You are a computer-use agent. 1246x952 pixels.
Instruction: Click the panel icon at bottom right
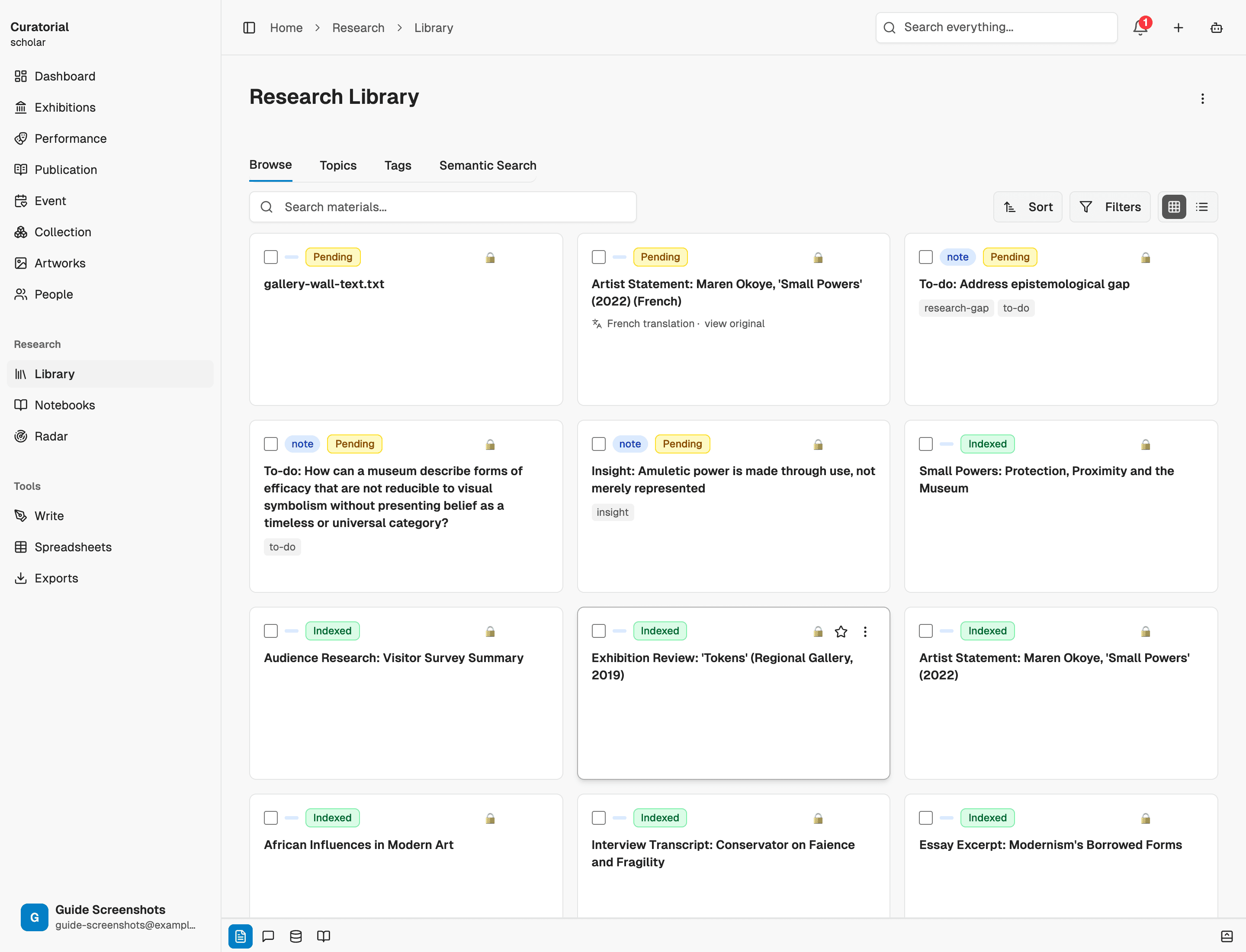pyautogui.click(x=1227, y=936)
